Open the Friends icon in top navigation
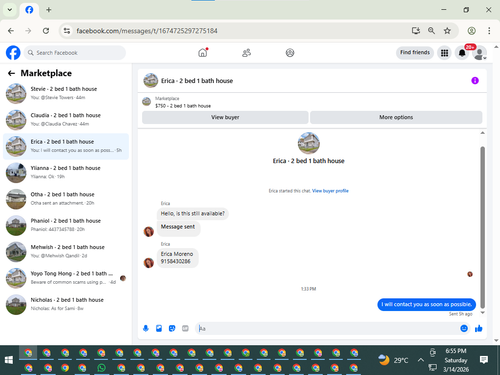Viewport: 500px width, 375px height. tap(246, 53)
